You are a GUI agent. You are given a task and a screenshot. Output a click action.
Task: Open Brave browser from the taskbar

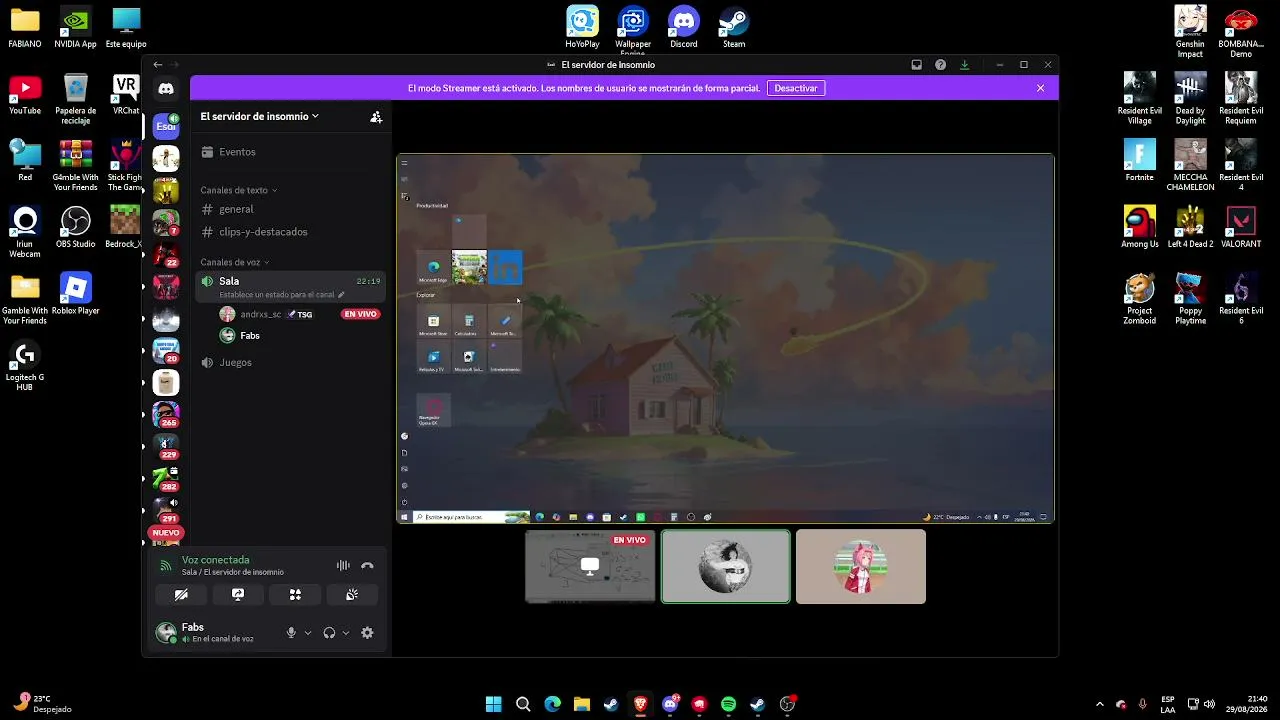640,704
